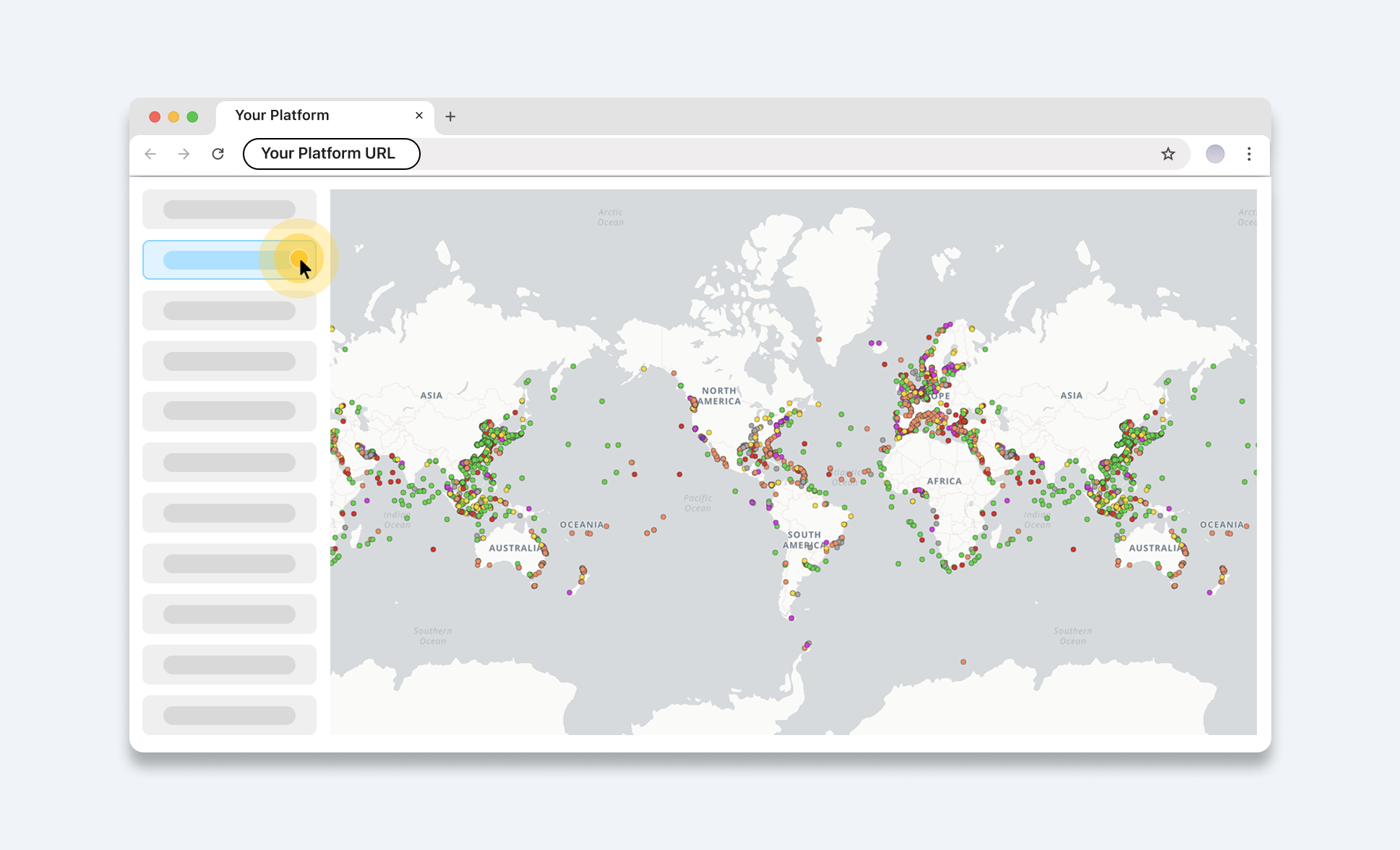Select the first gray sidebar item

pos(229,210)
